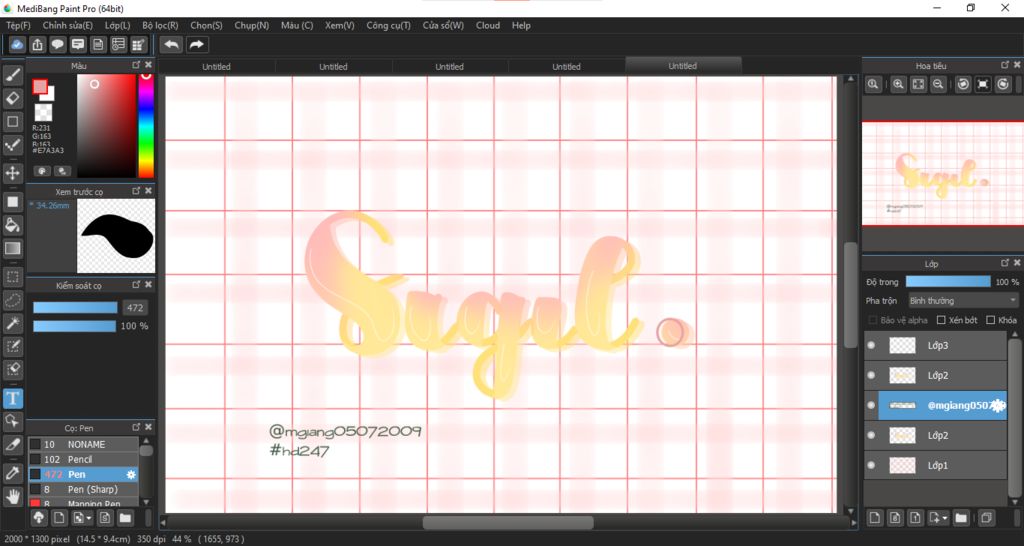Switch to the first Untitled tab
This screenshot has width=1024, height=546.
pos(216,67)
